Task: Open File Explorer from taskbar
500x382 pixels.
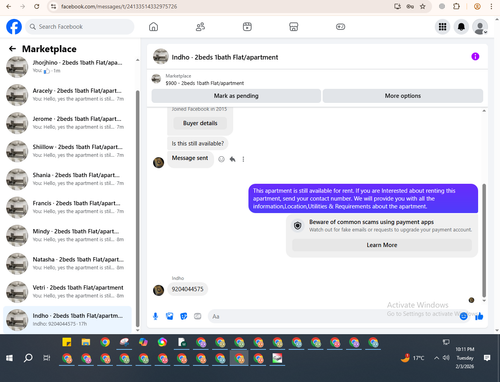Action: click(86, 342)
